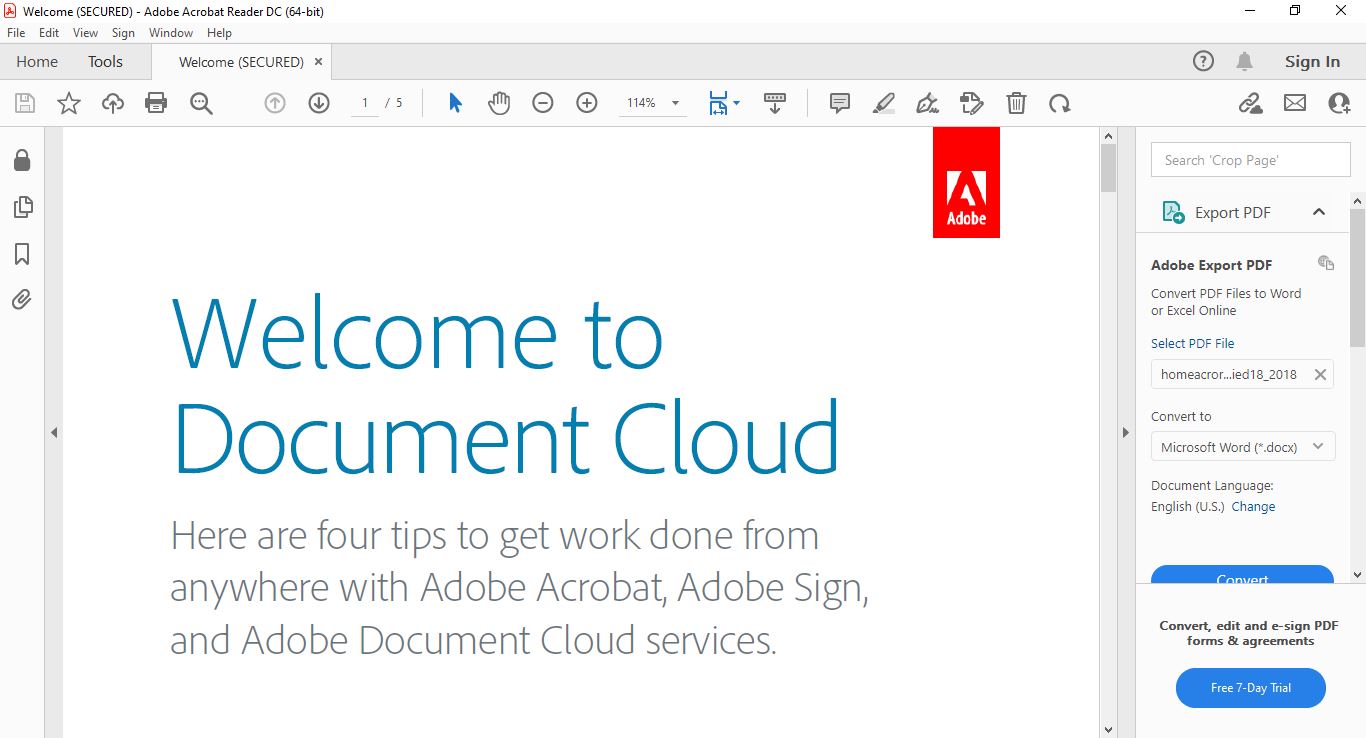Click the Save file icon
This screenshot has width=1366, height=738.
pyautogui.click(x=25, y=103)
